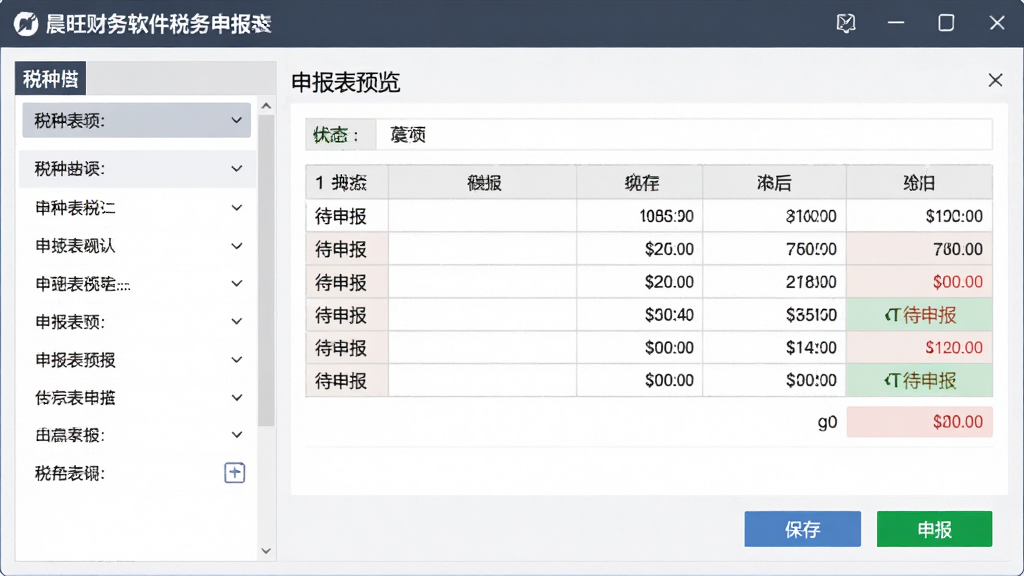
Task: Expand the 申报表预报 sidebar row
Action: (x=137, y=359)
